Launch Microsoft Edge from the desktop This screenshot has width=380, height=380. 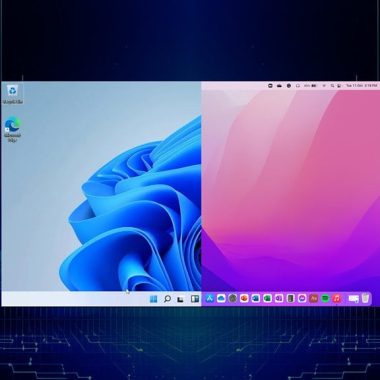coord(12,130)
